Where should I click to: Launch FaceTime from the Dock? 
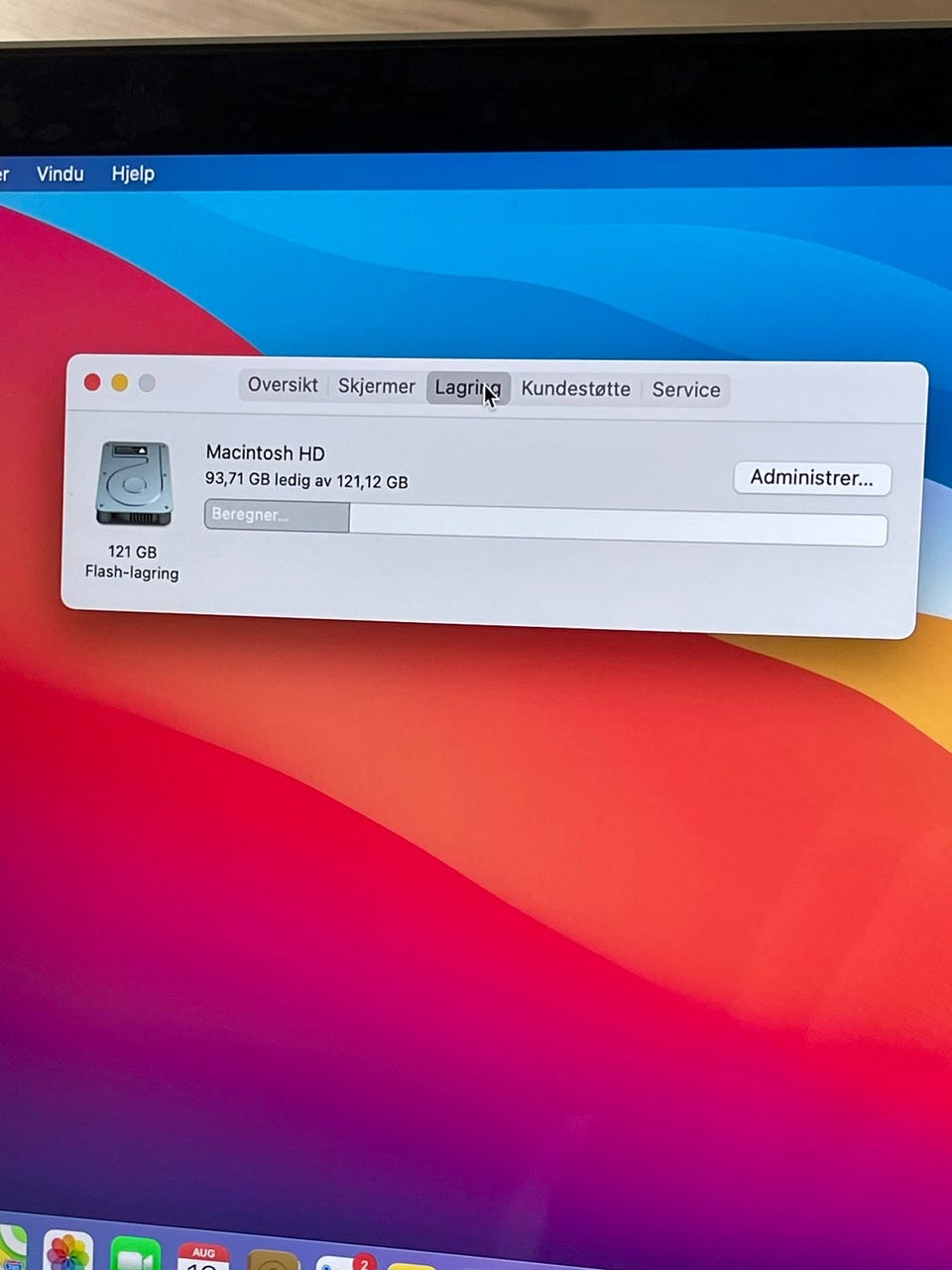[x=136, y=1254]
